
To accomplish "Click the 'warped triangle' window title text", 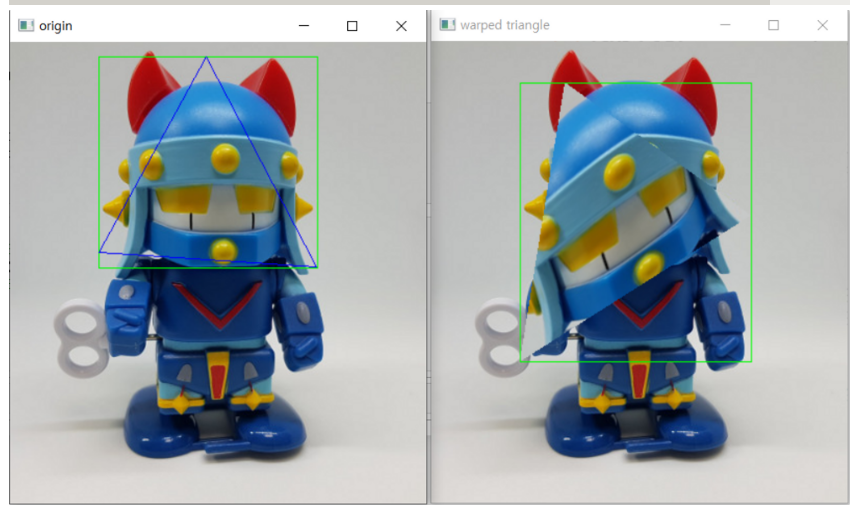I will 505,25.
